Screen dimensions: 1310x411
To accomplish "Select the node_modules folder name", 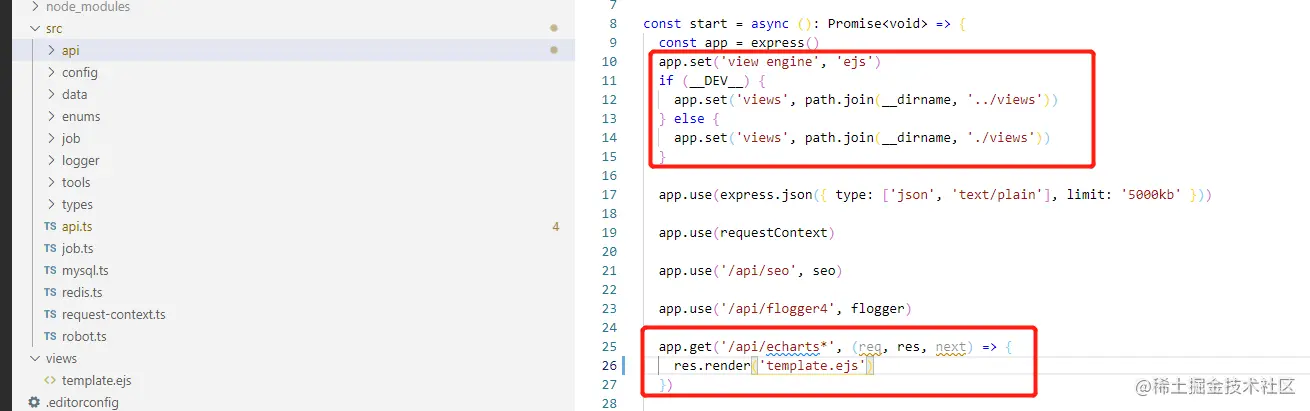I will [88, 7].
